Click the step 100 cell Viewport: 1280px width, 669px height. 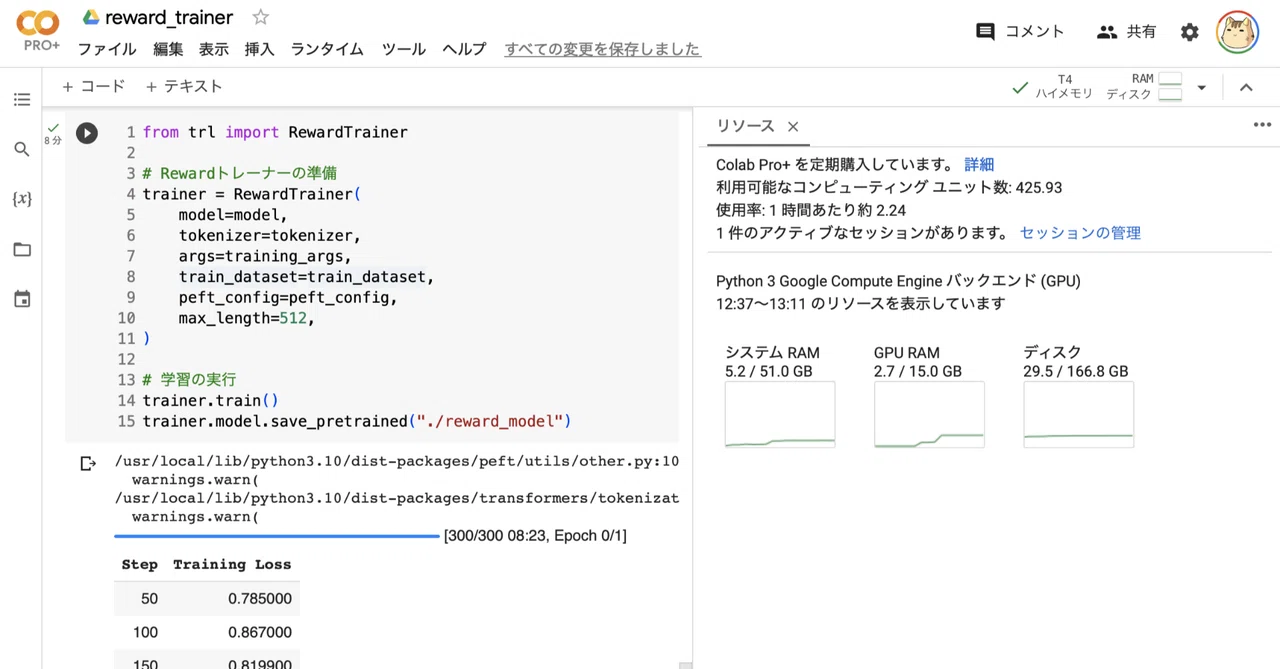pos(145,633)
